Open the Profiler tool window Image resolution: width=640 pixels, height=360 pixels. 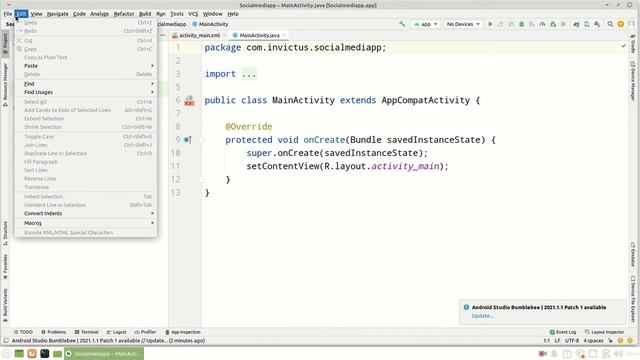(145, 332)
